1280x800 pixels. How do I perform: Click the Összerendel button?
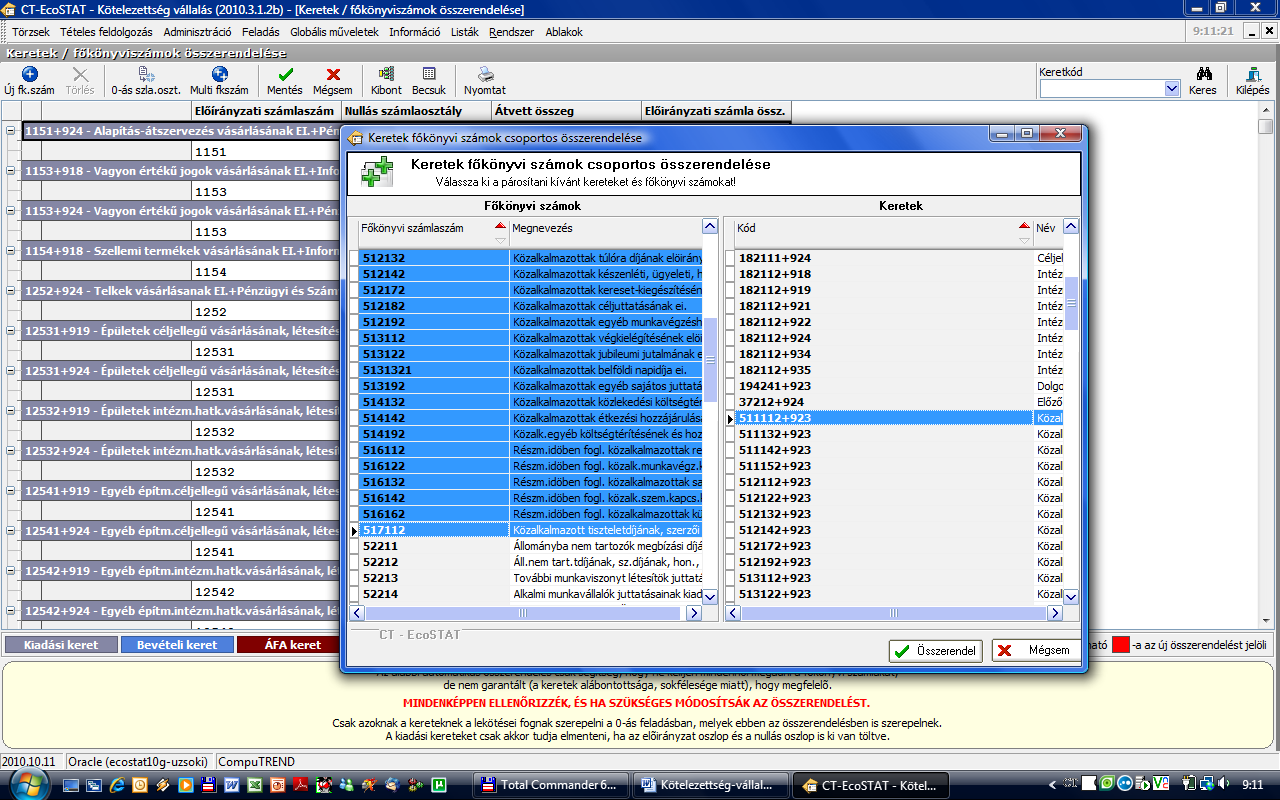click(935, 651)
